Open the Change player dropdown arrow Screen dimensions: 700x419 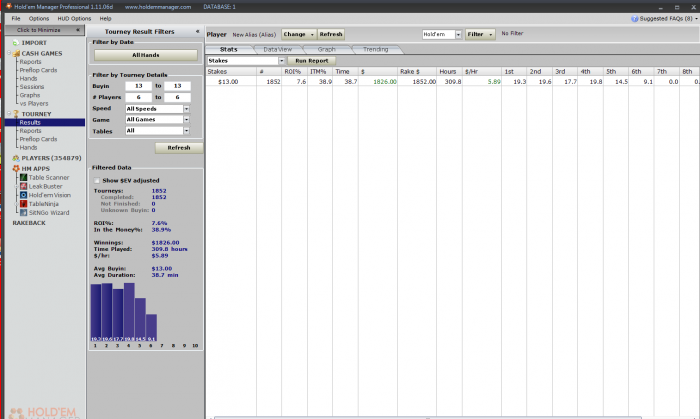312,34
